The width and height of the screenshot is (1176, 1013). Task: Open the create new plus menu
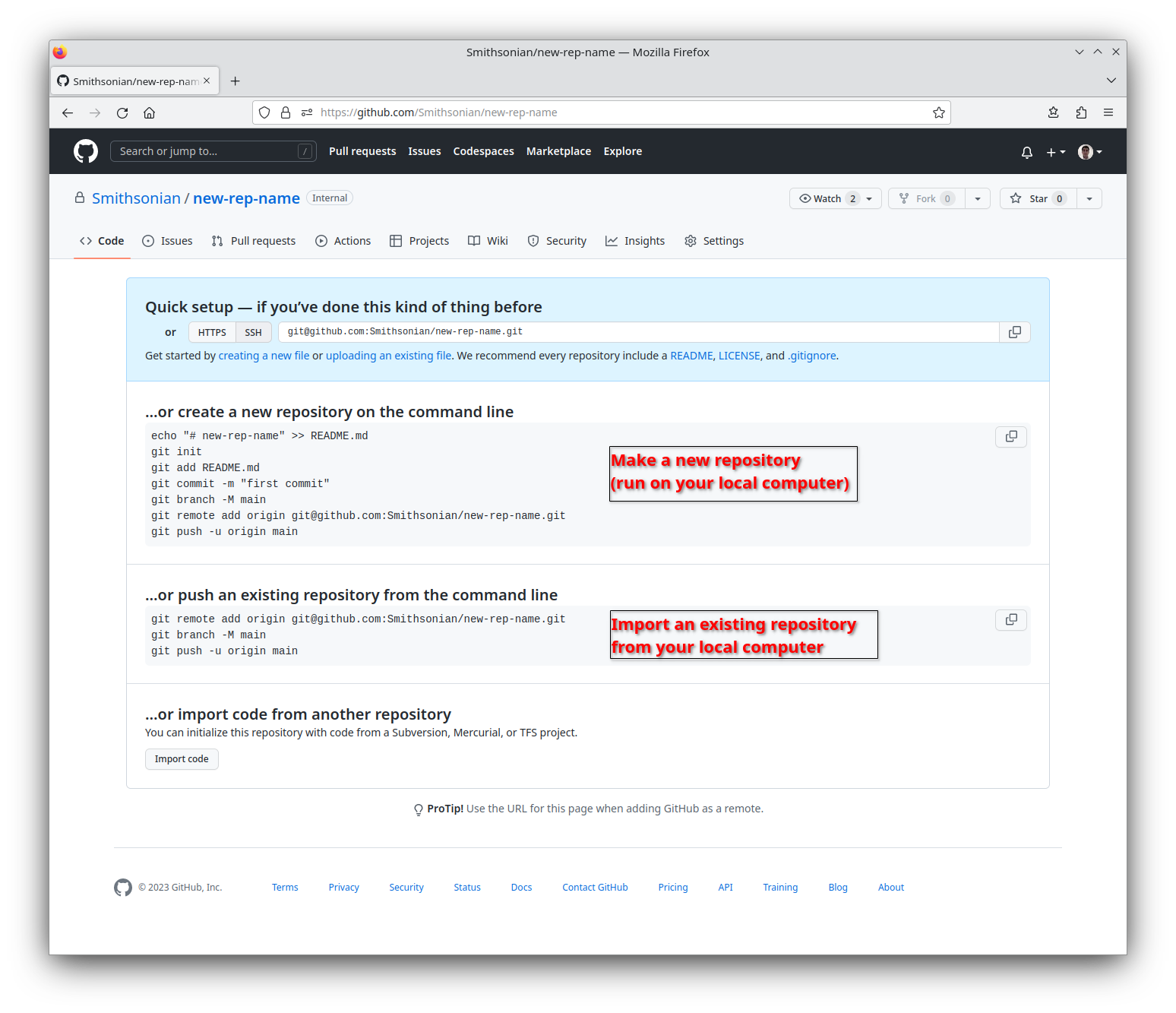click(x=1056, y=152)
